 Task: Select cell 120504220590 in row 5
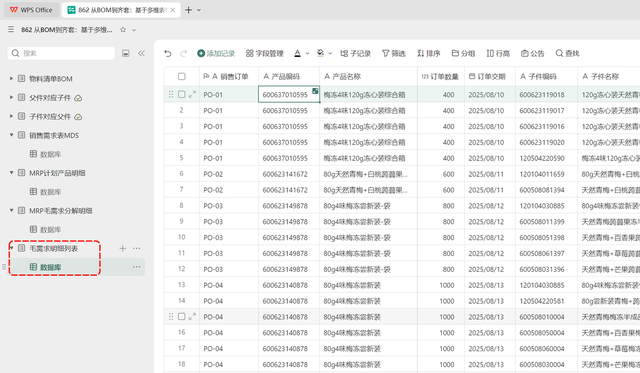pyautogui.click(x=547, y=158)
